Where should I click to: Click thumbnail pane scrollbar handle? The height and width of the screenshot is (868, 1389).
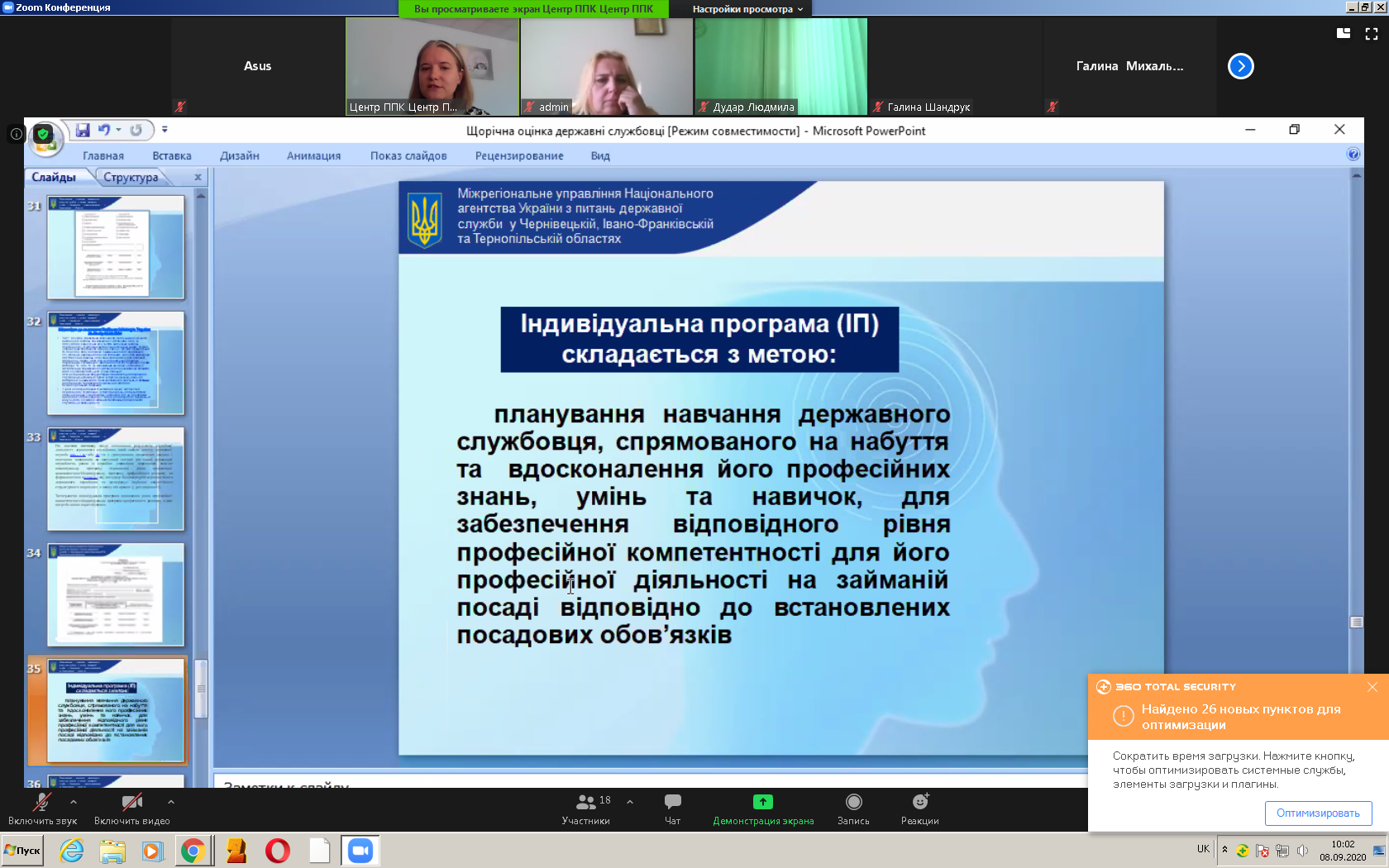(201, 689)
